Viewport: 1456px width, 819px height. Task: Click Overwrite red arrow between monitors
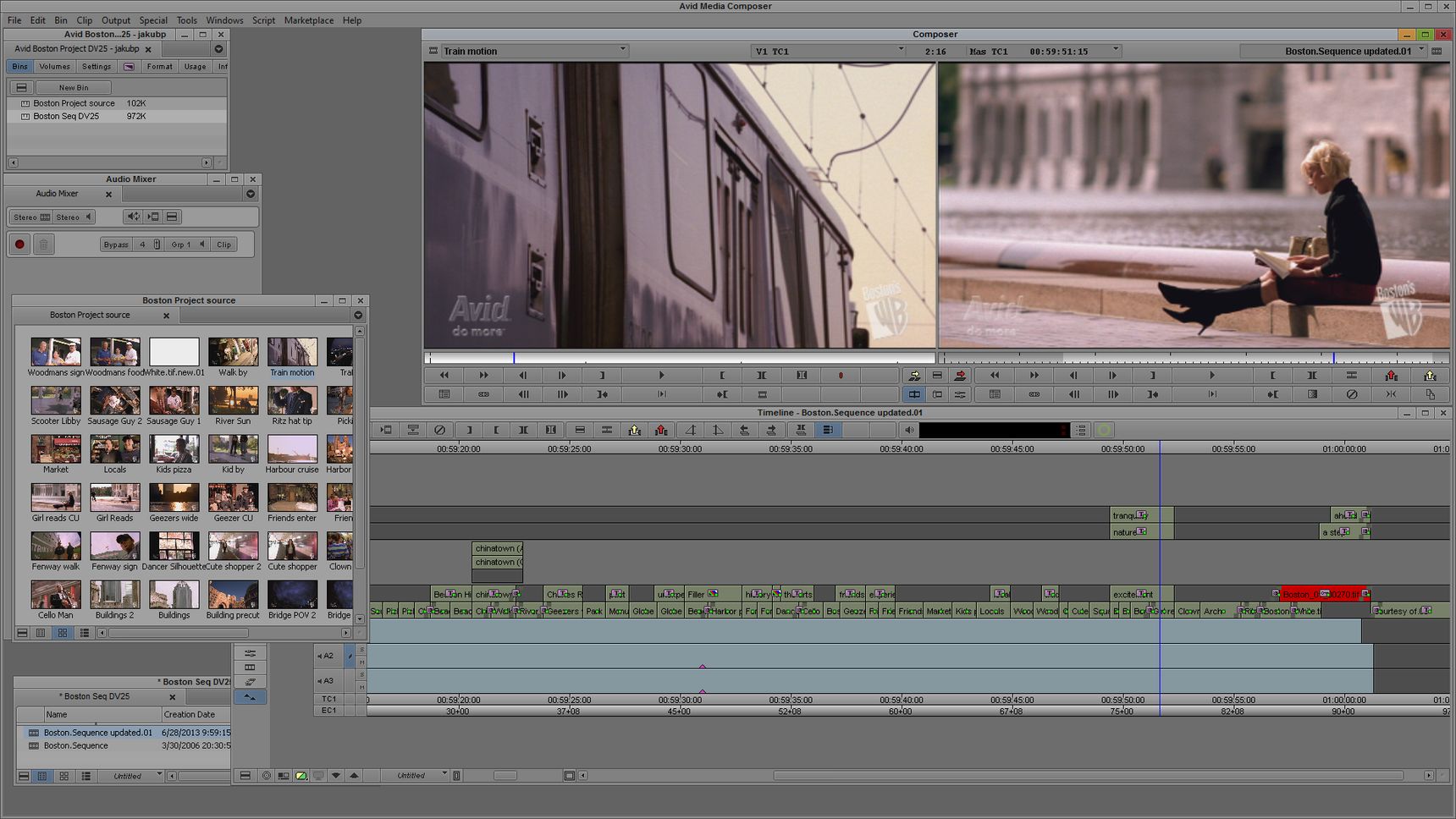960,376
